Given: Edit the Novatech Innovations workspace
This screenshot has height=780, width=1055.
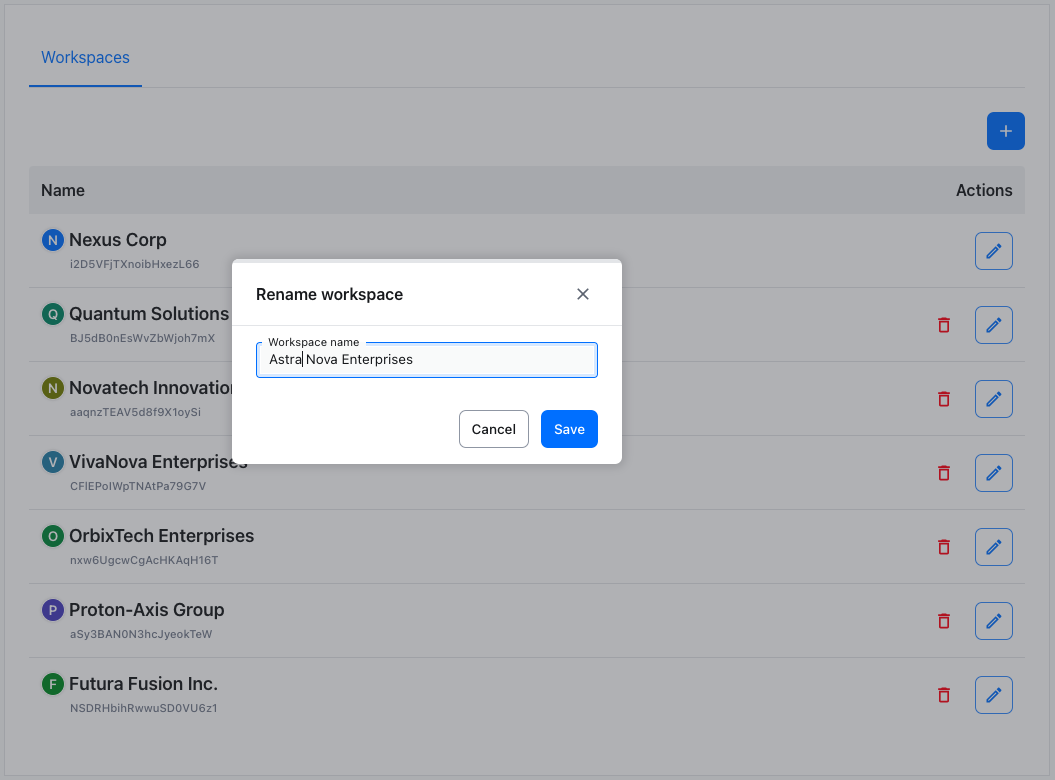Looking at the screenshot, I should point(993,399).
